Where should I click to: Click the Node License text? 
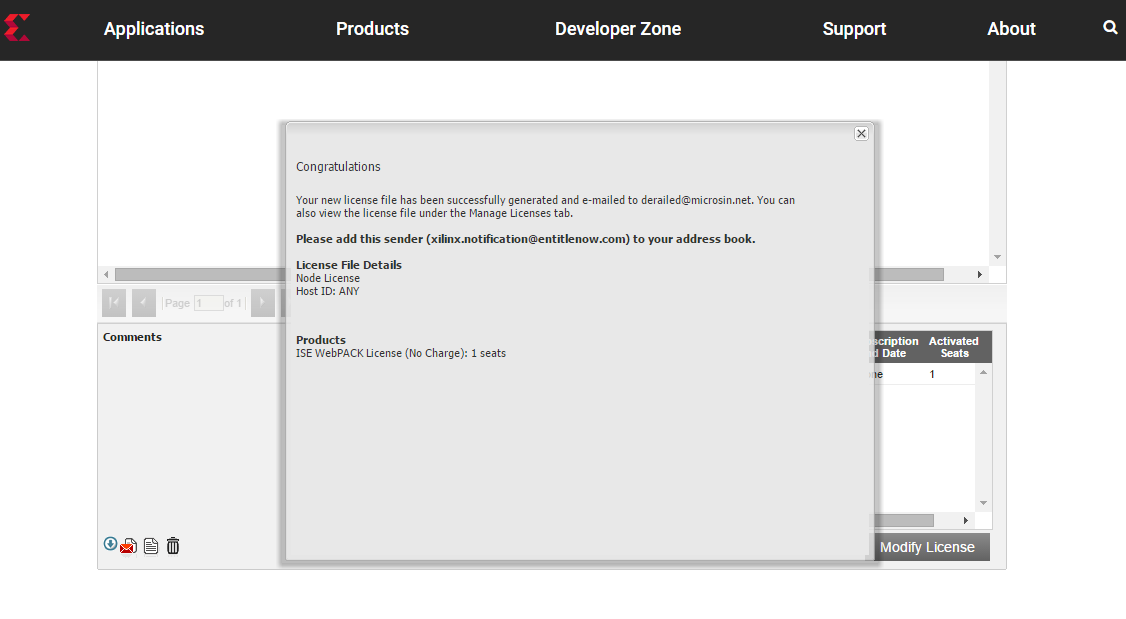328,278
